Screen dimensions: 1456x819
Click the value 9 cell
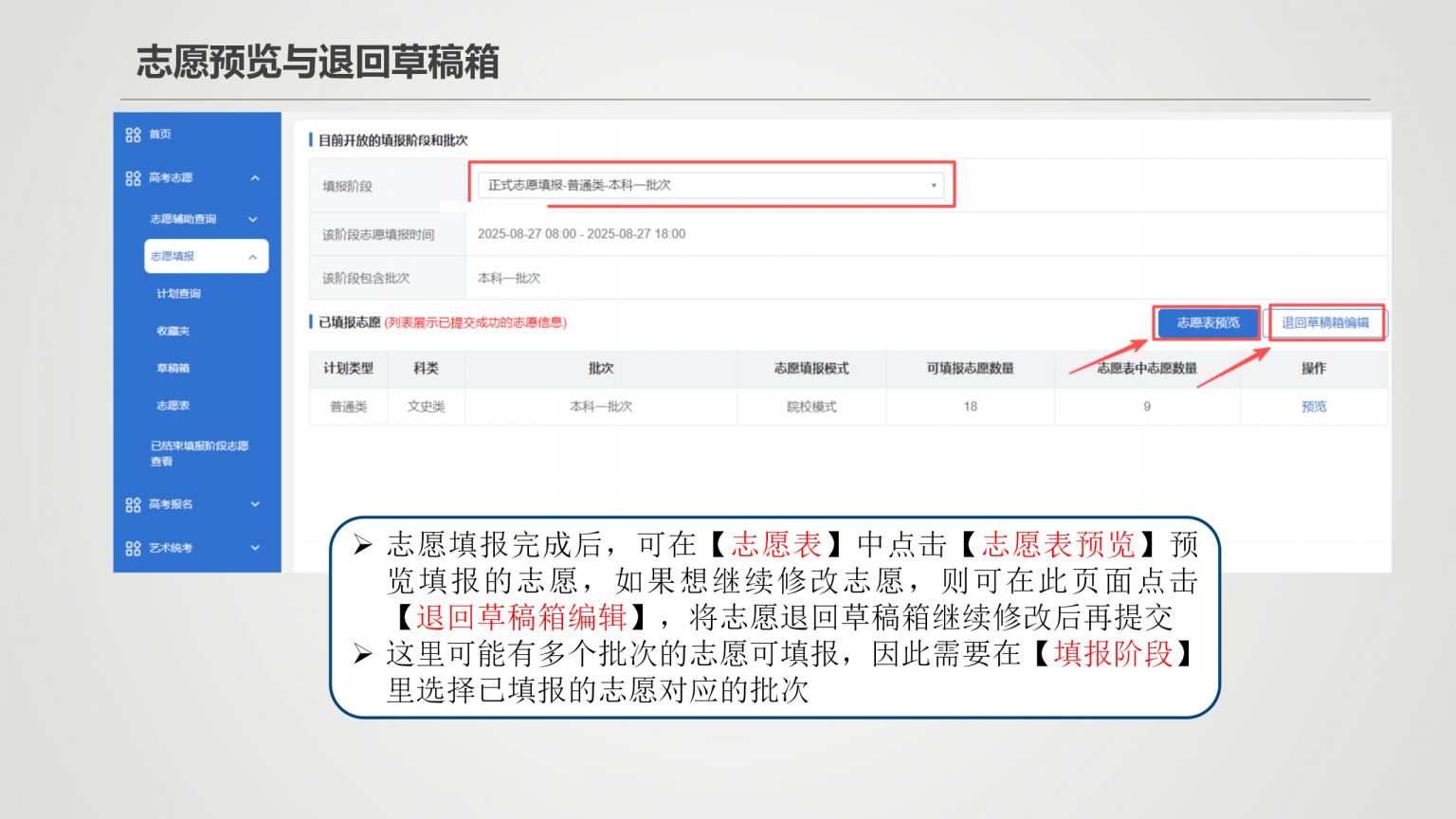[x=1147, y=407]
